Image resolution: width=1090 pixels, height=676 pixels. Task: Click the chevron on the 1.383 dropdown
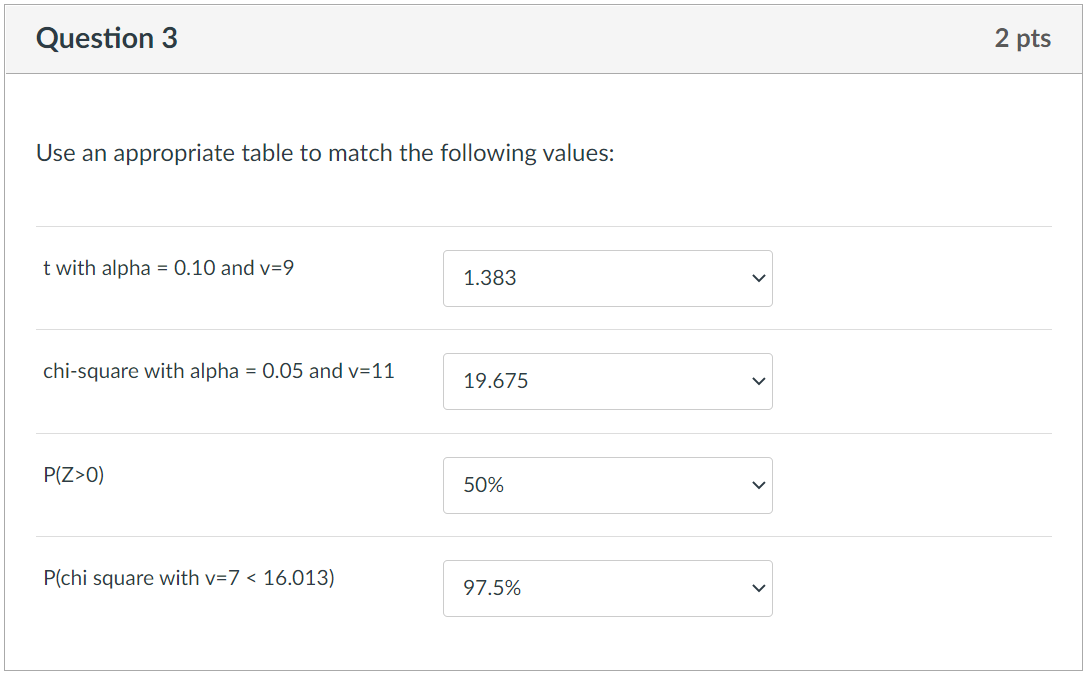coord(758,279)
